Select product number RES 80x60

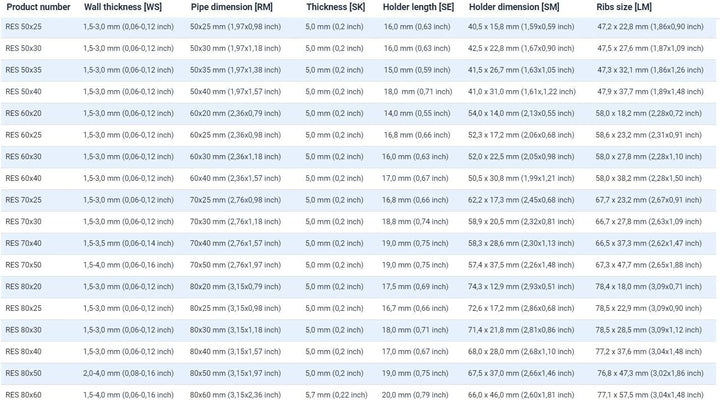coord(23,395)
